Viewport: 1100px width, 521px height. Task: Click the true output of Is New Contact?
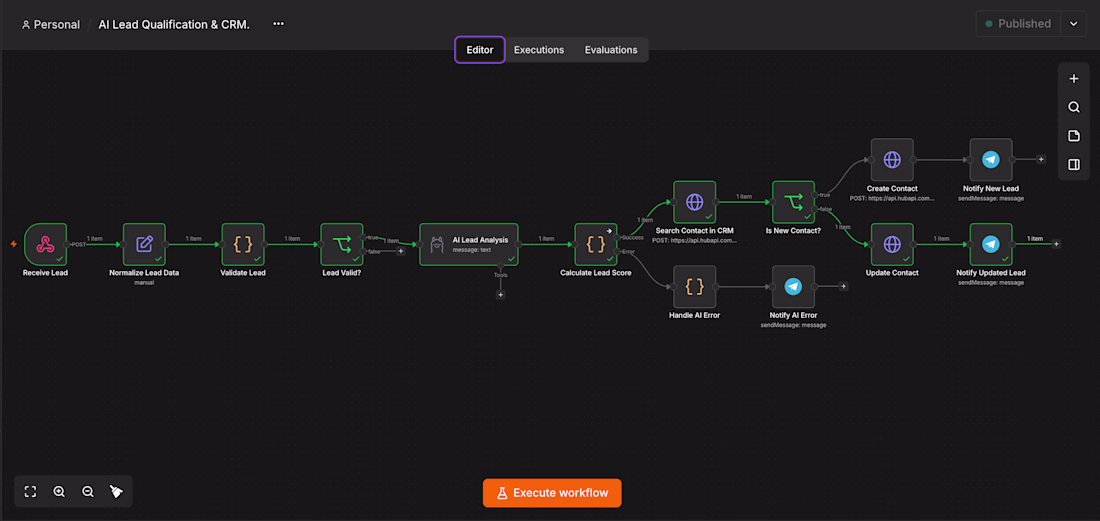click(x=815, y=195)
